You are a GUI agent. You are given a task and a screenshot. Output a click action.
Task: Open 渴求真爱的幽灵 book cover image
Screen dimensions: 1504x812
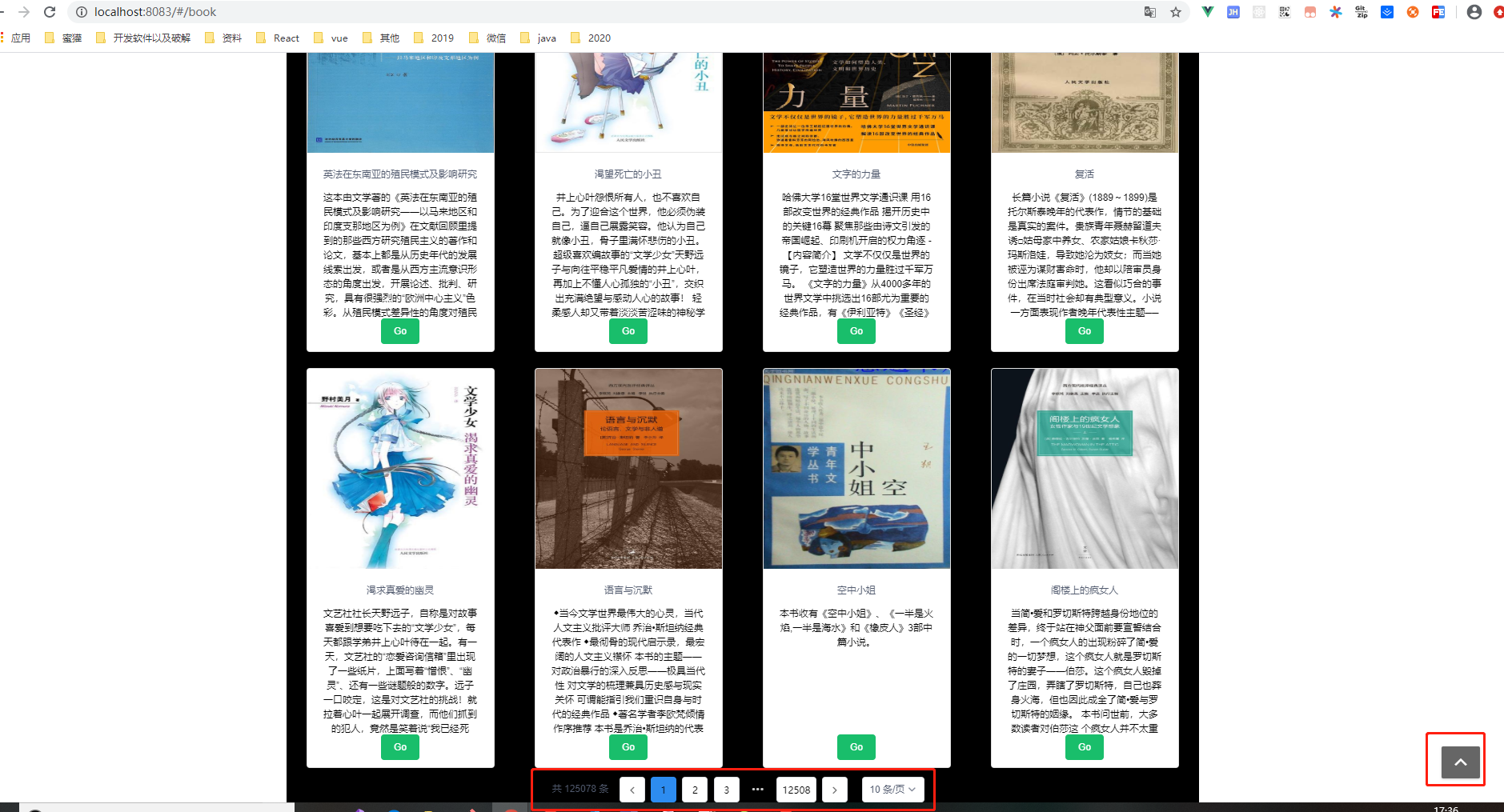(400, 469)
